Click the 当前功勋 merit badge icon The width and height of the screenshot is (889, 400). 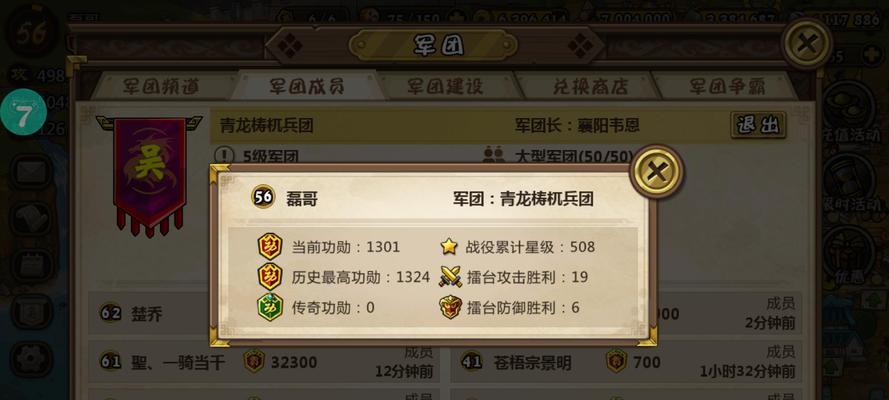pos(270,246)
